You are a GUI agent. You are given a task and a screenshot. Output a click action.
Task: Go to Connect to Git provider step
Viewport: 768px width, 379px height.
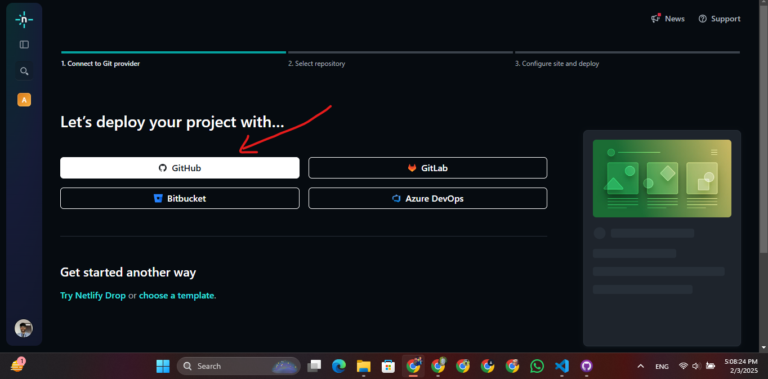[x=100, y=64]
